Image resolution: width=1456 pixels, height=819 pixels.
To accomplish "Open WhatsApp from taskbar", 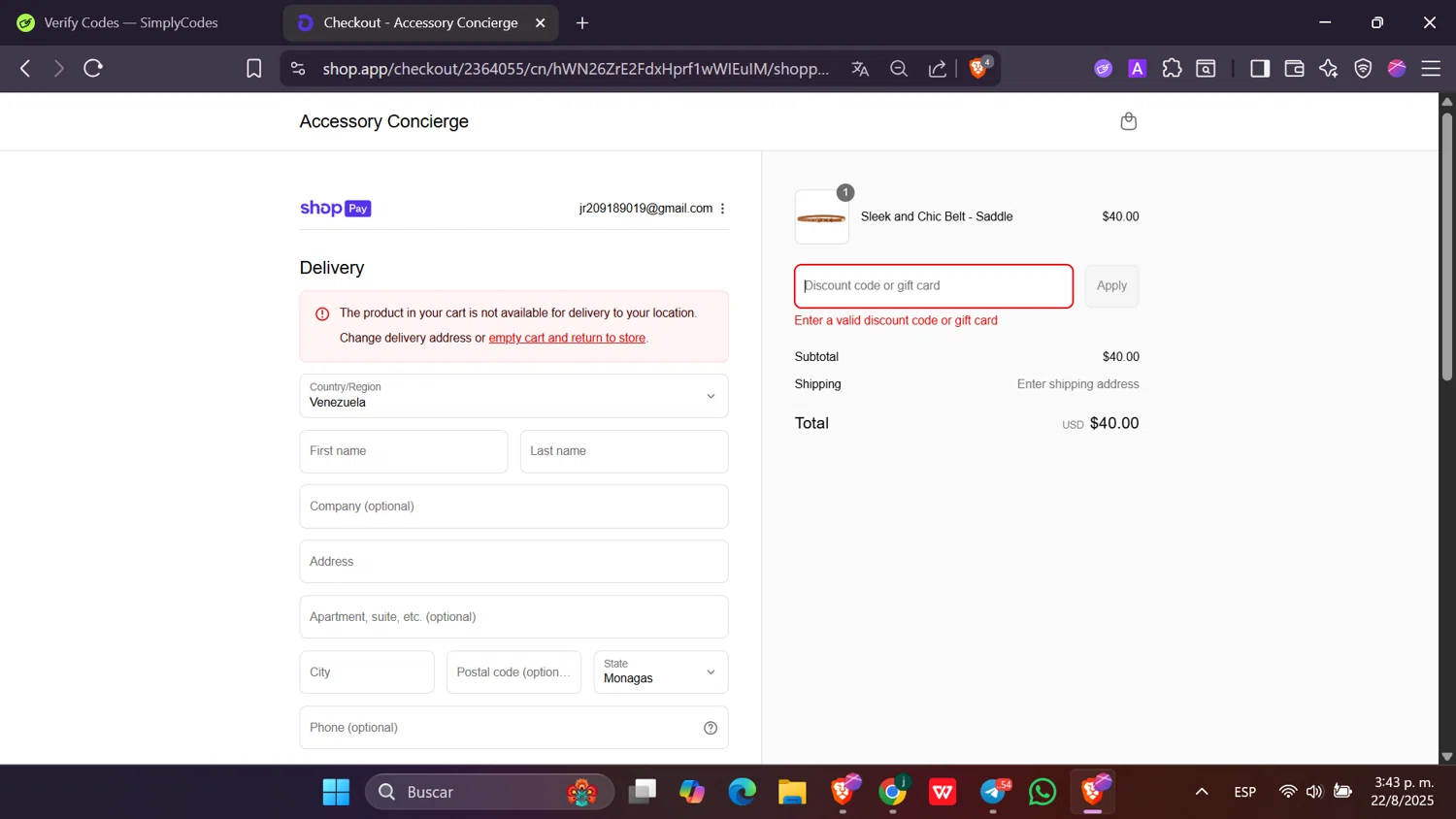I will (x=1042, y=792).
